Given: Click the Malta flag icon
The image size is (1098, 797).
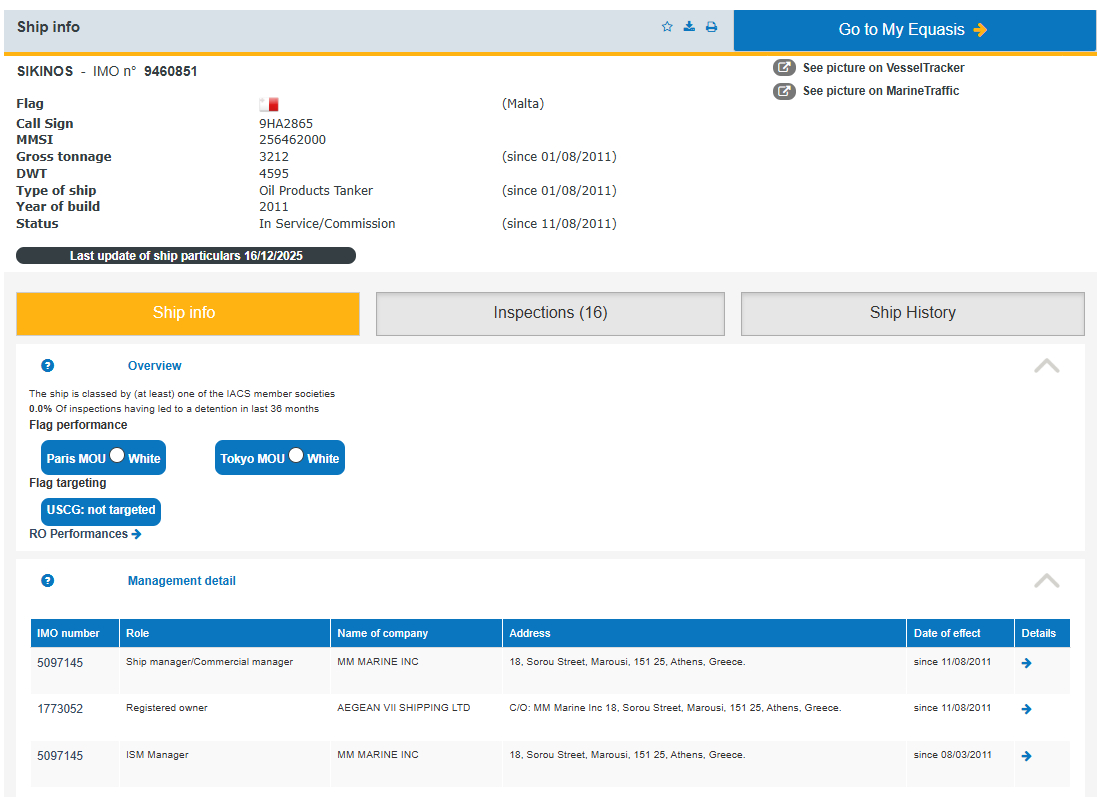Looking at the screenshot, I should click(268, 104).
